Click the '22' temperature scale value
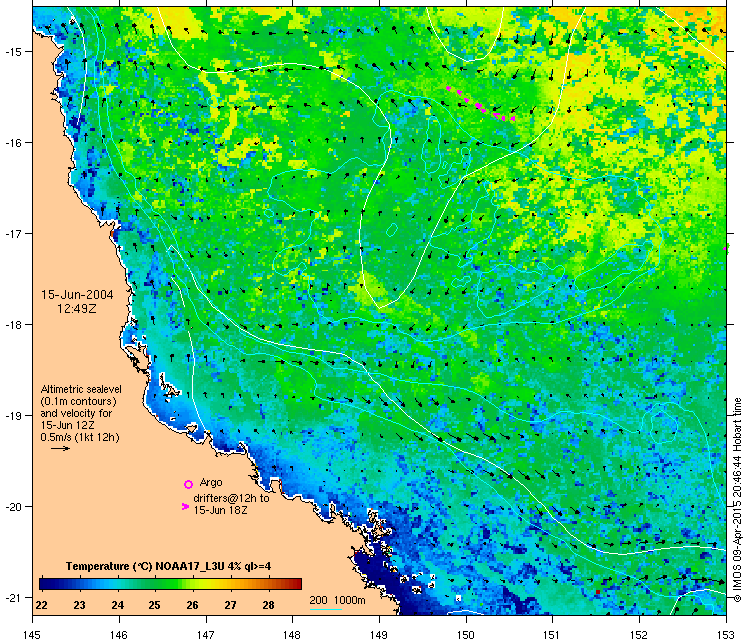This screenshot has height=640, width=750. point(42,605)
